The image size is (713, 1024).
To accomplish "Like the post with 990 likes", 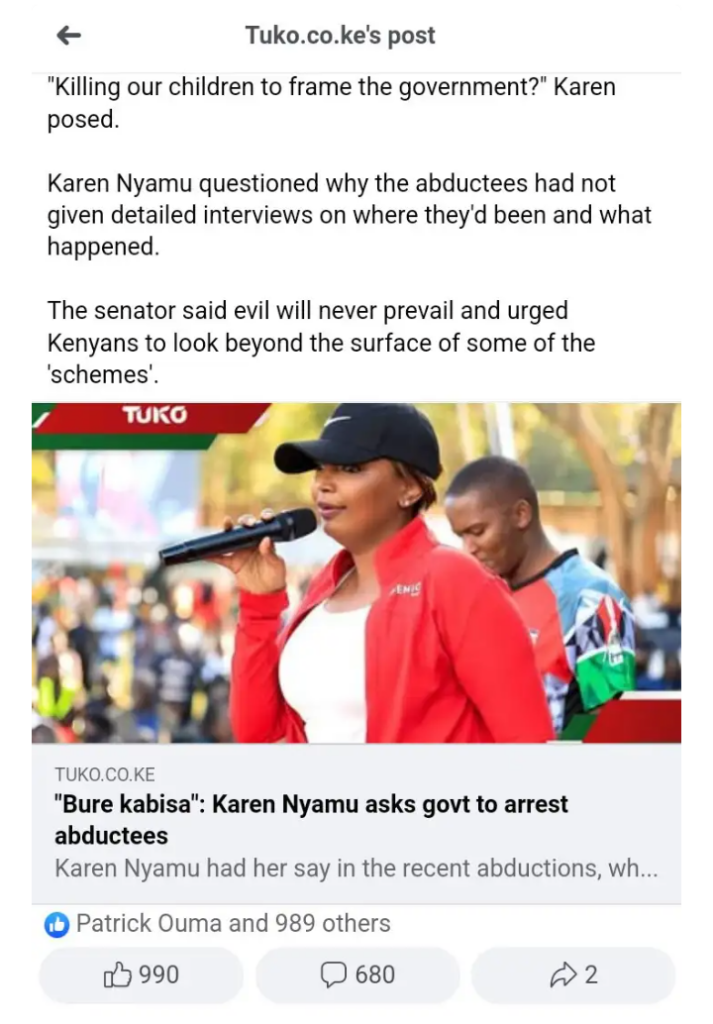I will point(142,975).
